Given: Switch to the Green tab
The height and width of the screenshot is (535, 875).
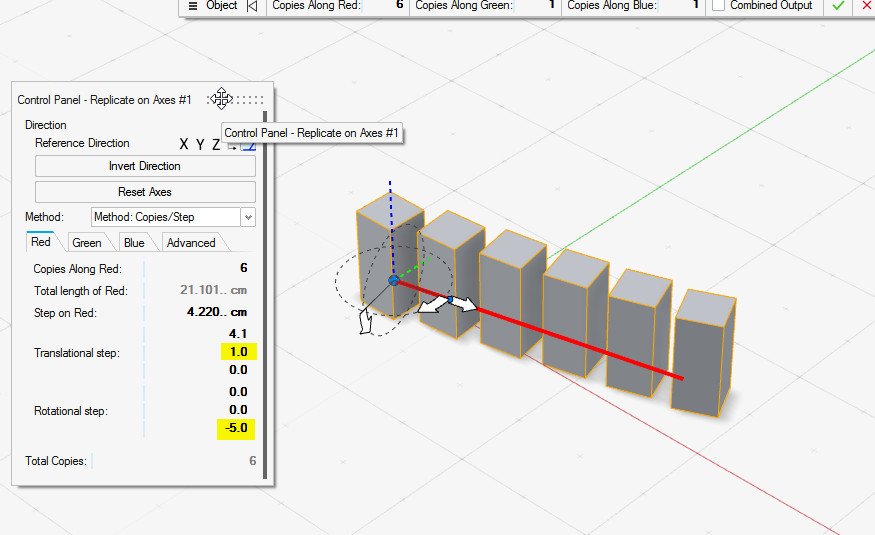Looking at the screenshot, I should pos(87,243).
